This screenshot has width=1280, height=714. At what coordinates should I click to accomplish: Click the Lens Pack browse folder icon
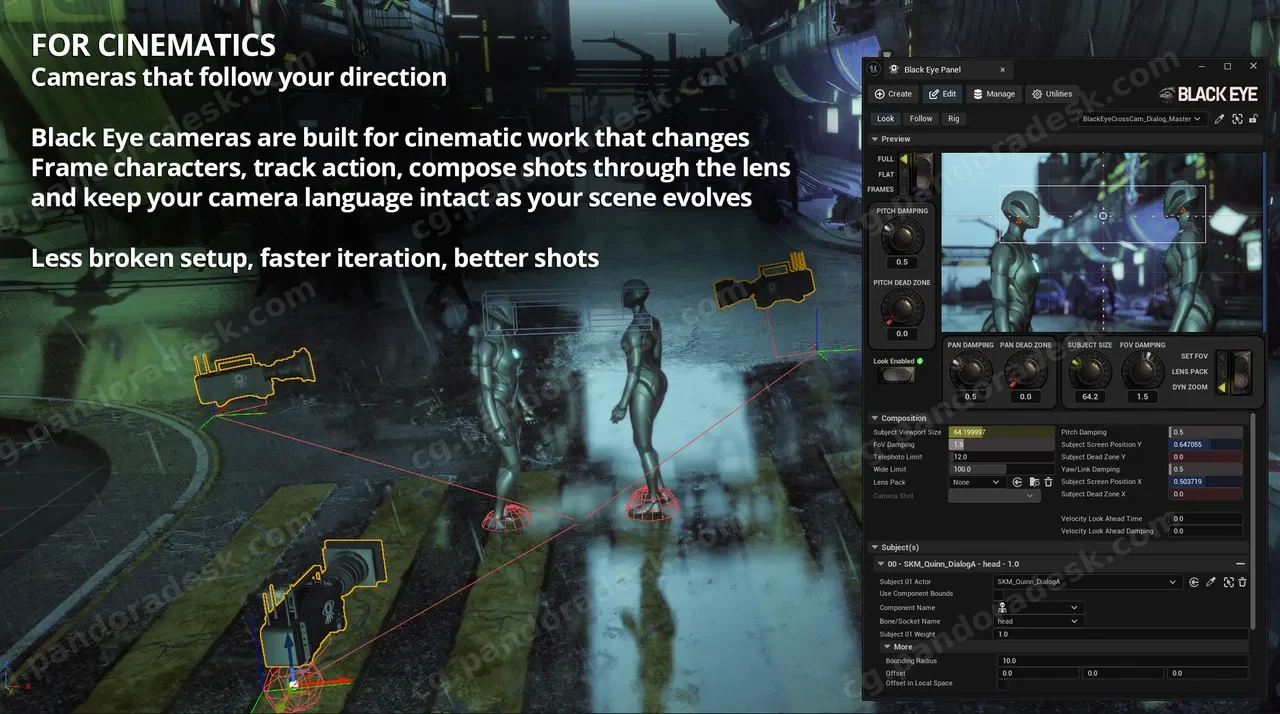tap(1033, 482)
